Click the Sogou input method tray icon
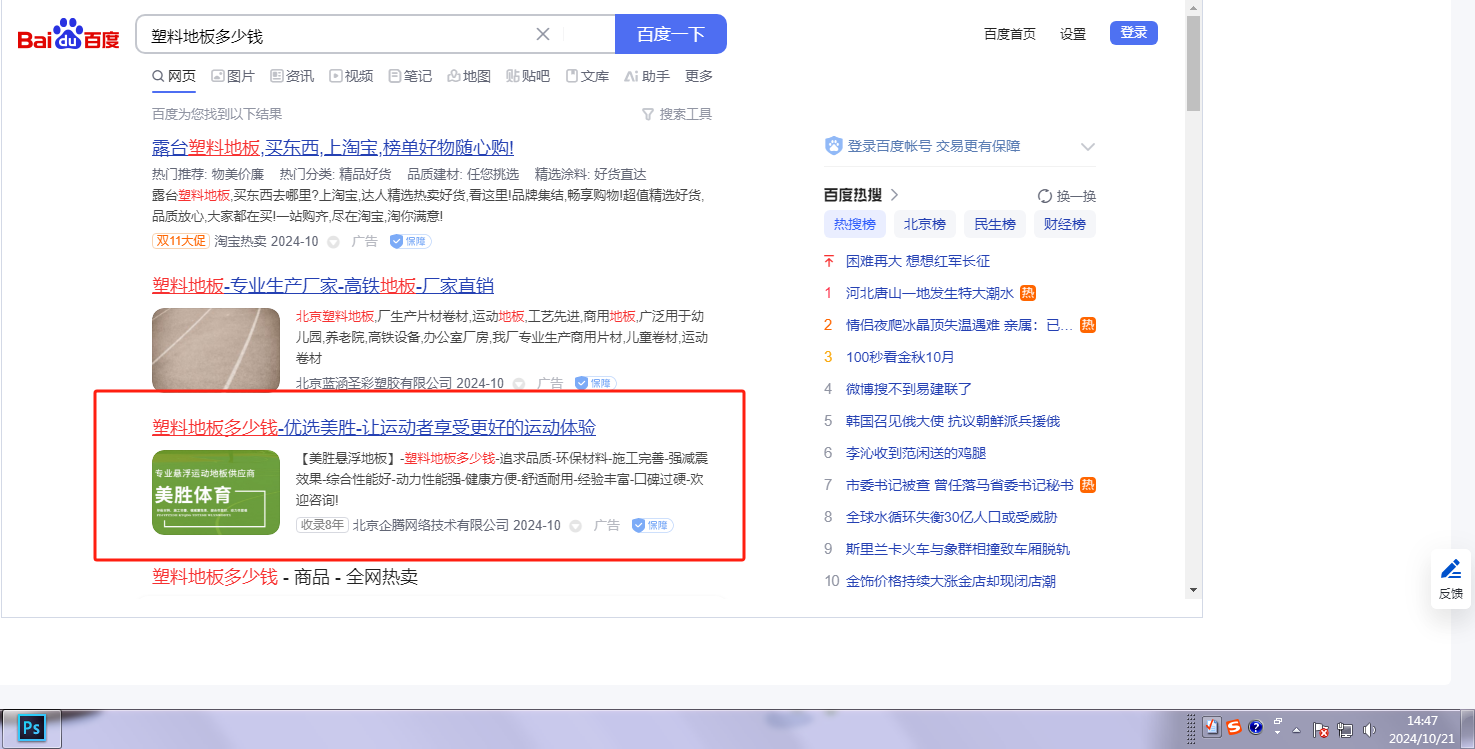The image size is (1475, 749). 1235,727
